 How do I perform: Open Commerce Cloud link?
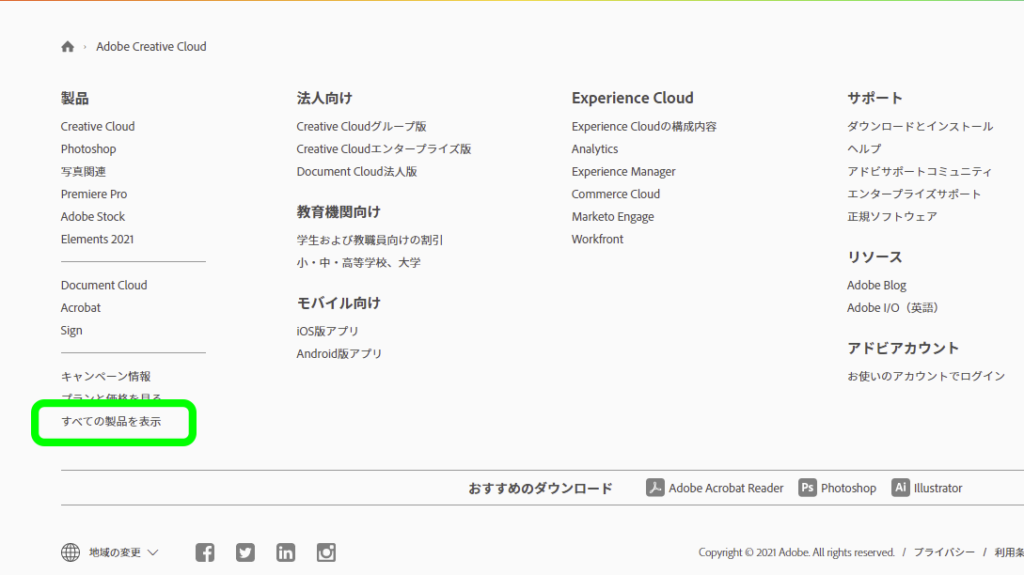(x=615, y=194)
